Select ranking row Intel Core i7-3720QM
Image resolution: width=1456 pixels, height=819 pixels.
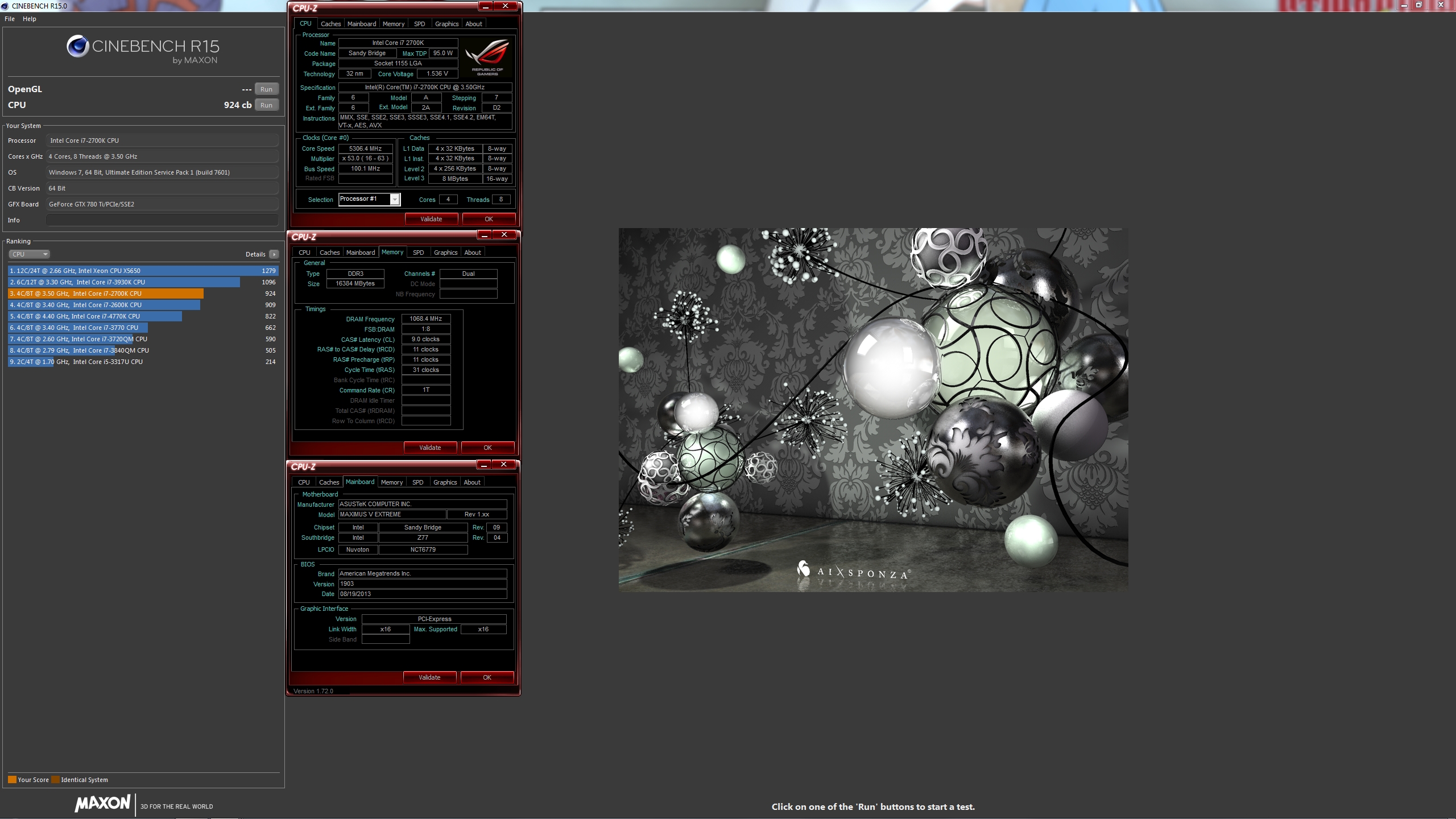coord(143,339)
